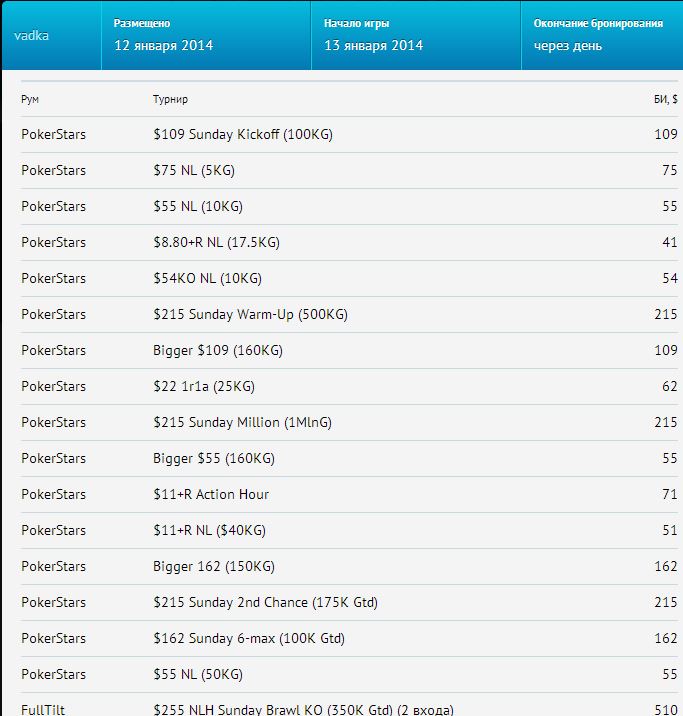Select the $215 Sunday Warm-Up (500KG) tournament
This screenshot has width=683, height=716.
pyautogui.click(x=250, y=315)
